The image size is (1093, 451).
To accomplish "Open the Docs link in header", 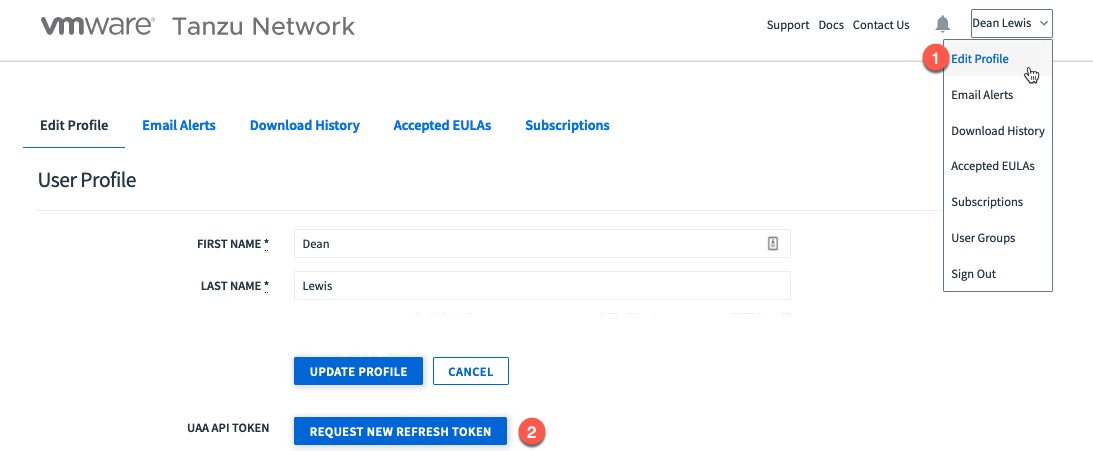I will [x=831, y=25].
